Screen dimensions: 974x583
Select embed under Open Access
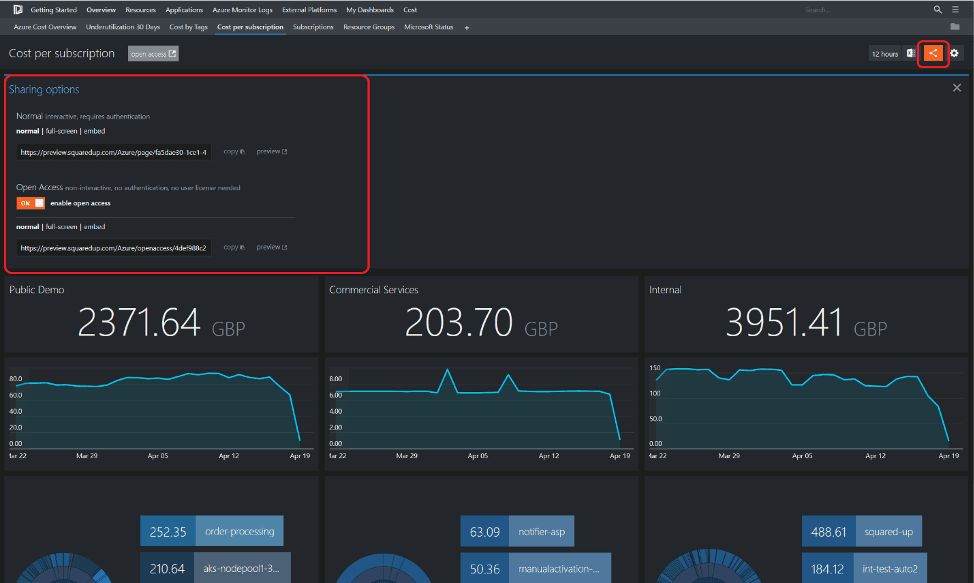click(x=94, y=227)
